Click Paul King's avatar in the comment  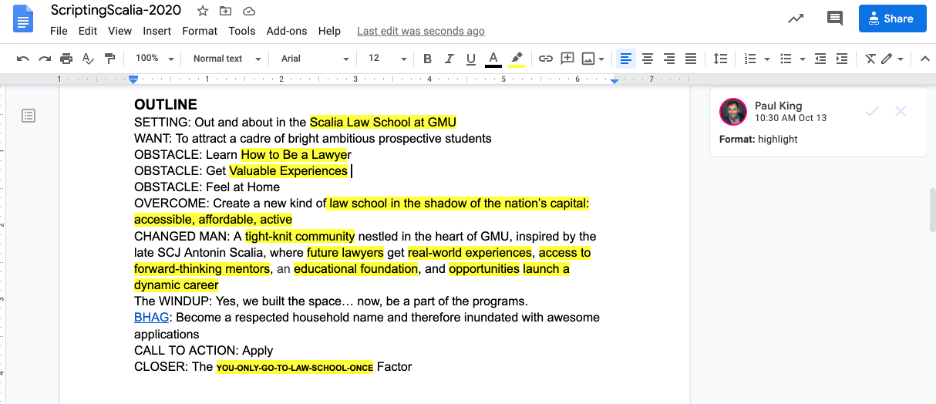[733, 112]
